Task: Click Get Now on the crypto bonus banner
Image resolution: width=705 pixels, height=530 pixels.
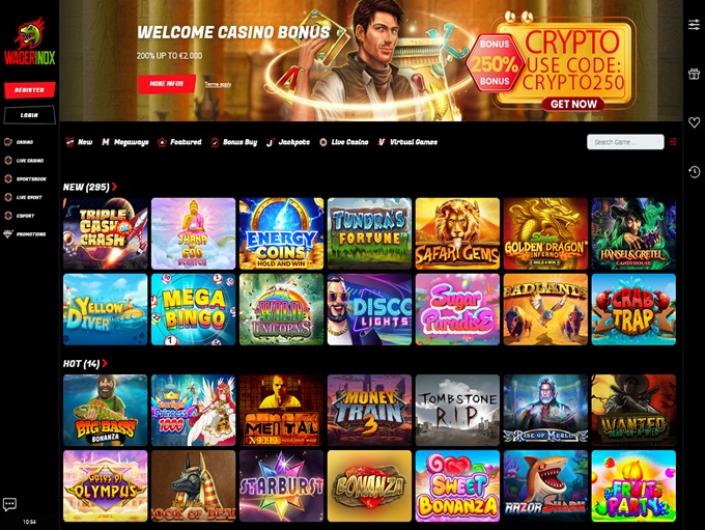Action: point(573,104)
